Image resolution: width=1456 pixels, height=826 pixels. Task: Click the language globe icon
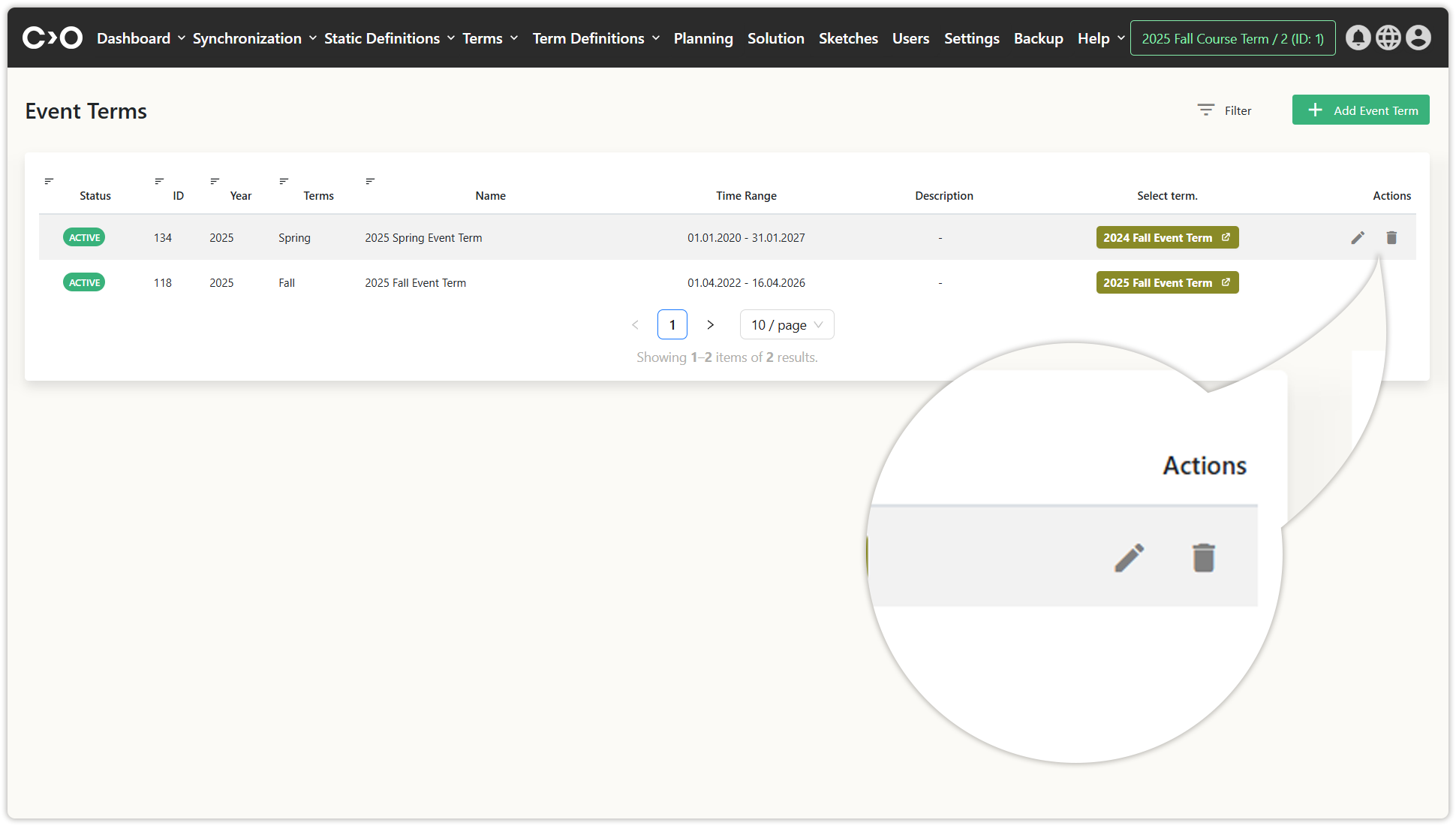pyautogui.click(x=1388, y=38)
